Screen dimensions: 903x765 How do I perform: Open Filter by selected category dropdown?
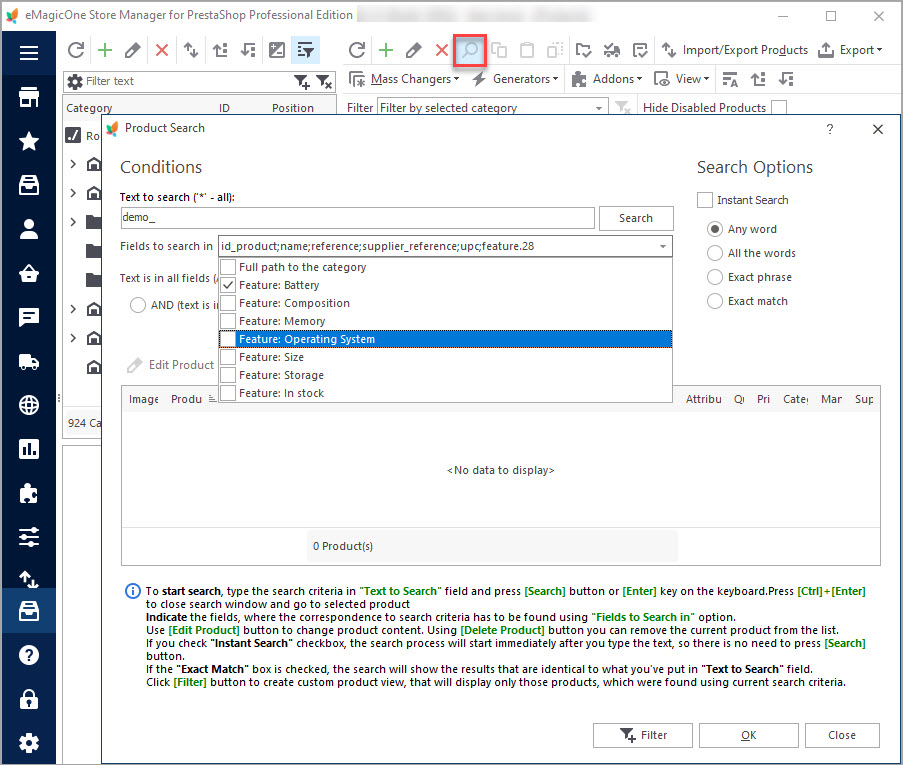point(599,108)
